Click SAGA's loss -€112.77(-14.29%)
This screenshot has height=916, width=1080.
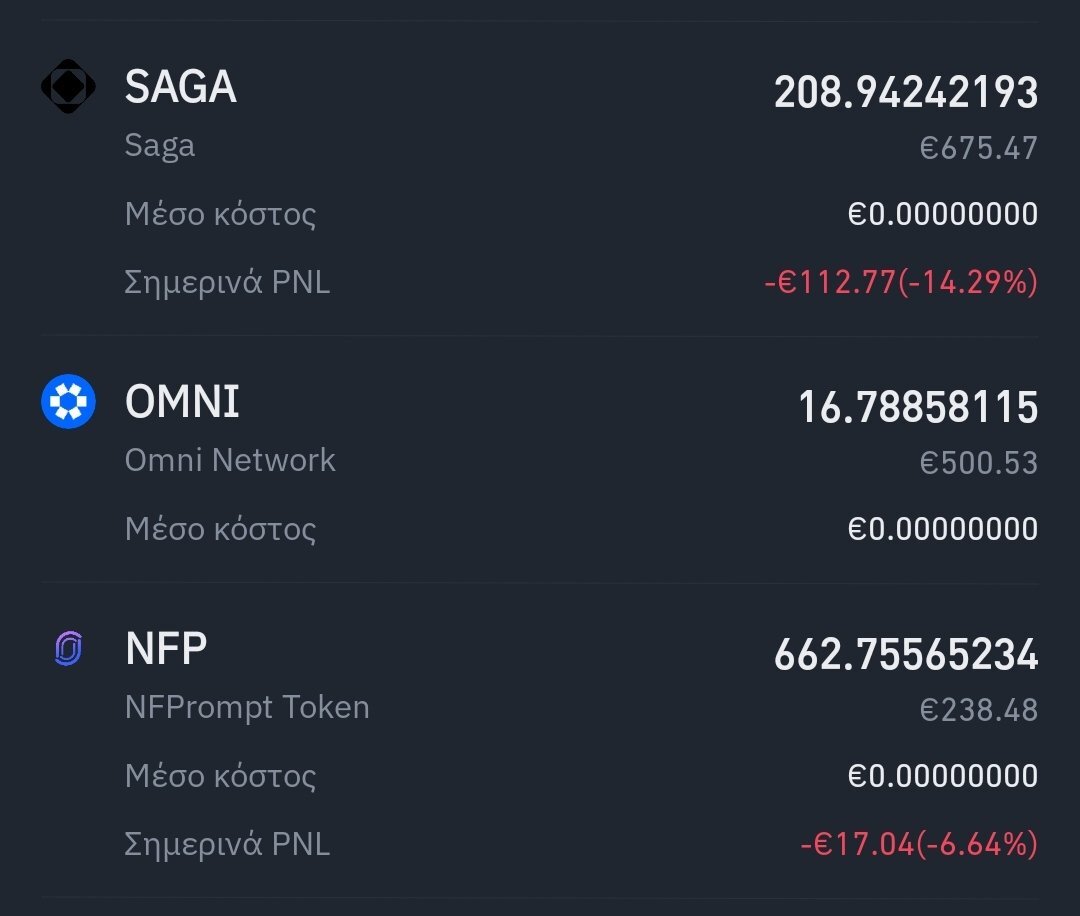[x=901, y=282]
